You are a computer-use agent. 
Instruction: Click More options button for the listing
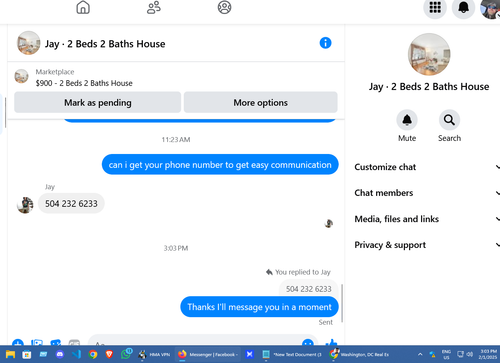(261, 103)
